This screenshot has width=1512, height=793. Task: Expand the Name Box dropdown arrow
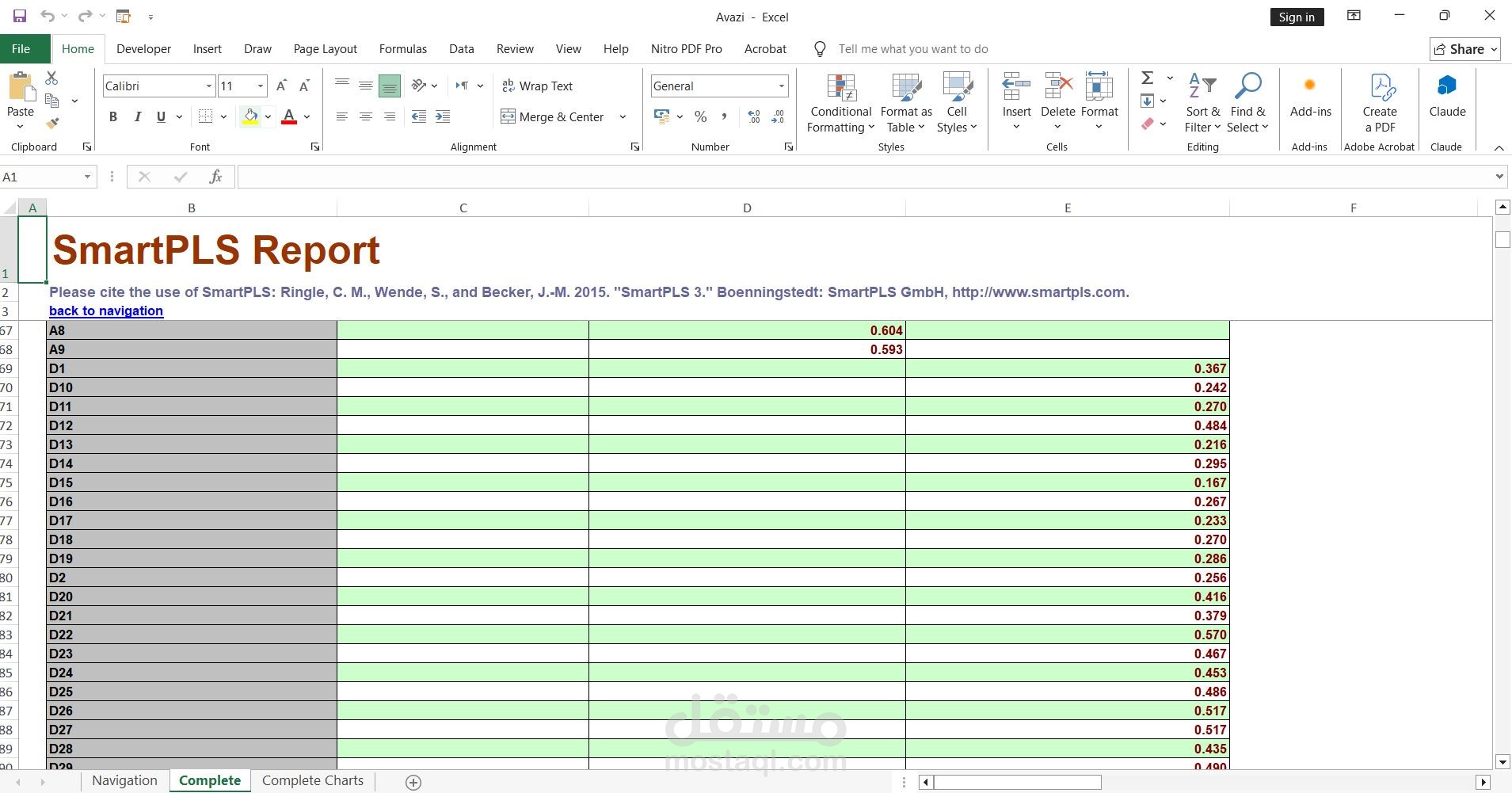[87, 177]
